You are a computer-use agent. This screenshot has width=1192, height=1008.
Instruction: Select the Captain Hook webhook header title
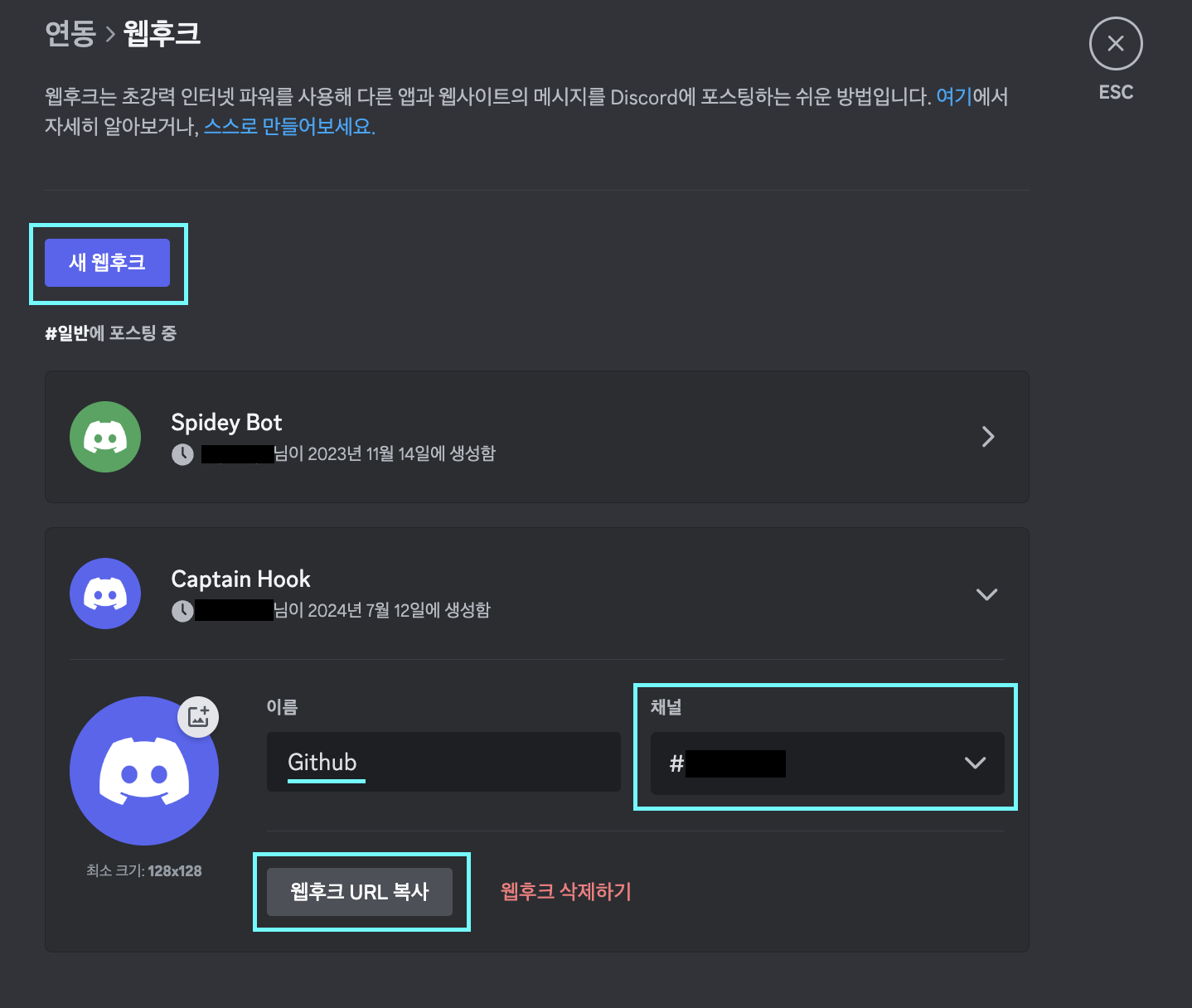point(240,579)
